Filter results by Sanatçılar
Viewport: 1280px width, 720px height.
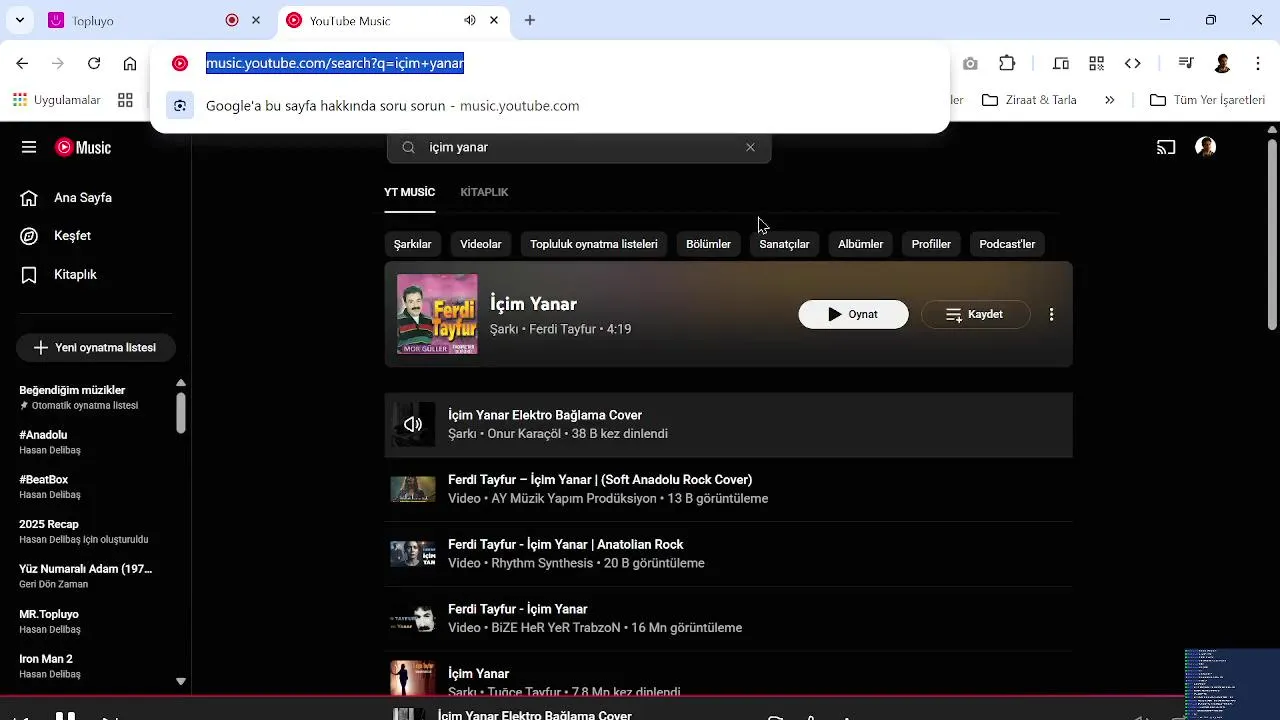click(784, 244)
